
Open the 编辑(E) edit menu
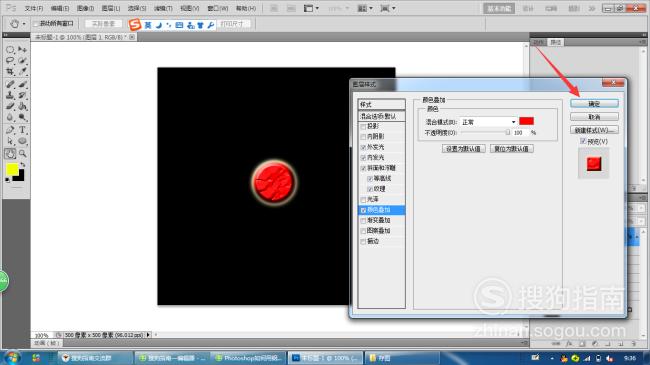click(60, 8)
